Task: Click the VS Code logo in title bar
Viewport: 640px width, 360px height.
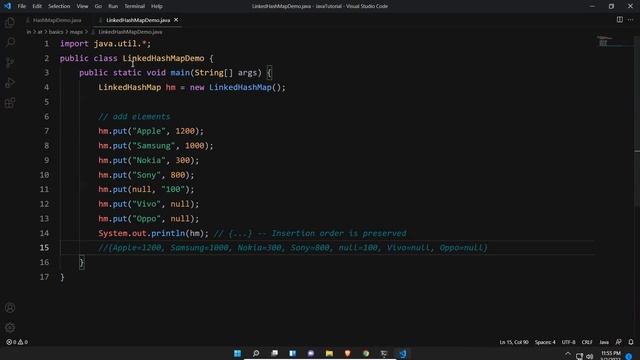Action: click(7, 6)
